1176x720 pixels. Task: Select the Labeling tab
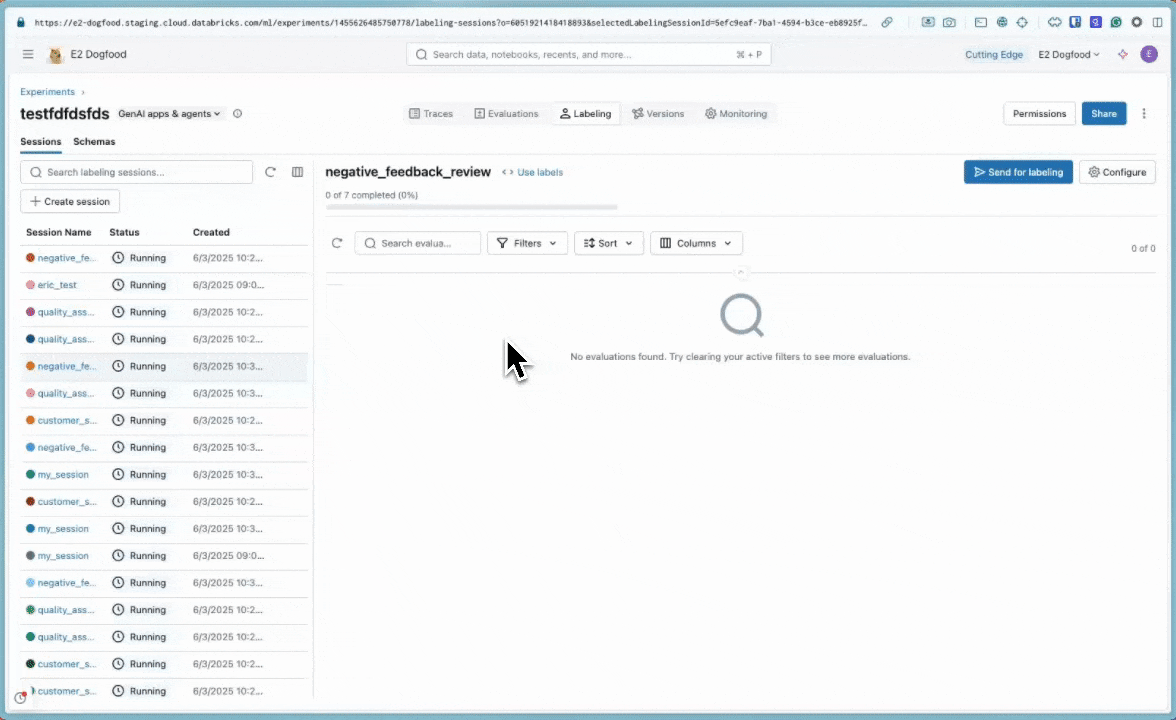pos(586,114)
